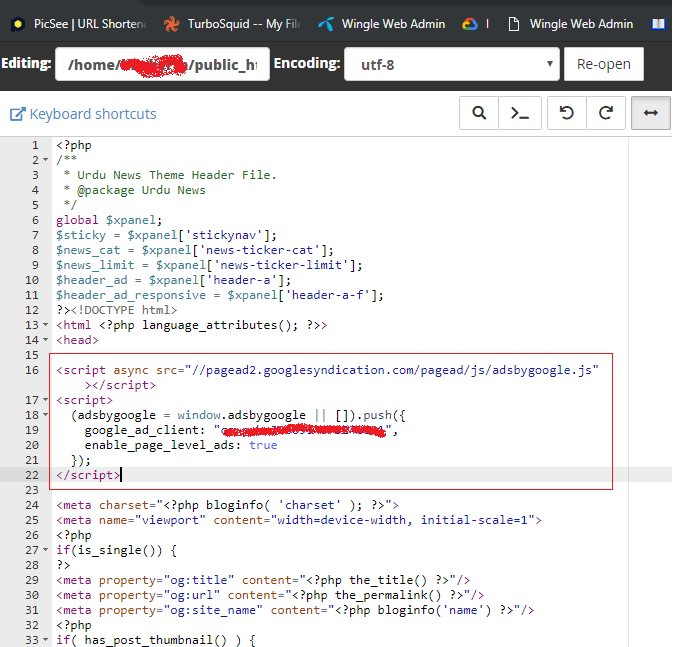Click the redo arrow icon

[x=606, y=113]
